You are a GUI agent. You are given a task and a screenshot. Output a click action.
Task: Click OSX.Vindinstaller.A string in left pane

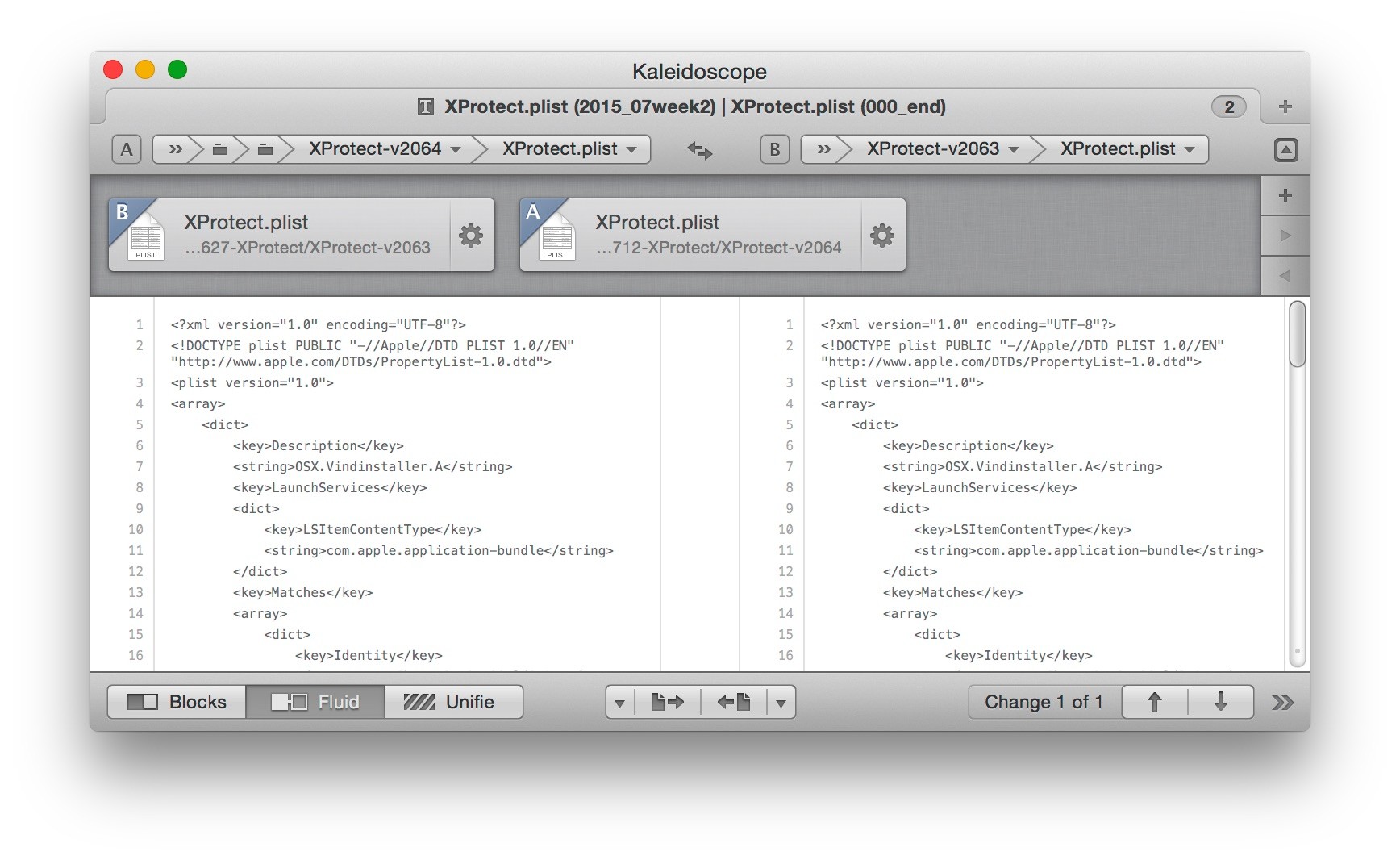pyautogui.click(x=373, y=466)
